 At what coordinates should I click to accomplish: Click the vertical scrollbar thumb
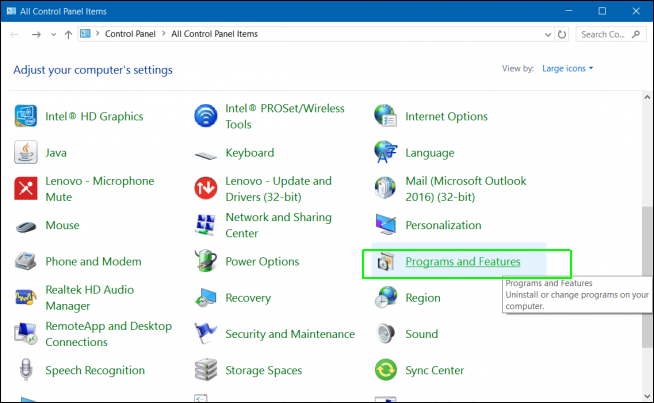coord(647,277)
